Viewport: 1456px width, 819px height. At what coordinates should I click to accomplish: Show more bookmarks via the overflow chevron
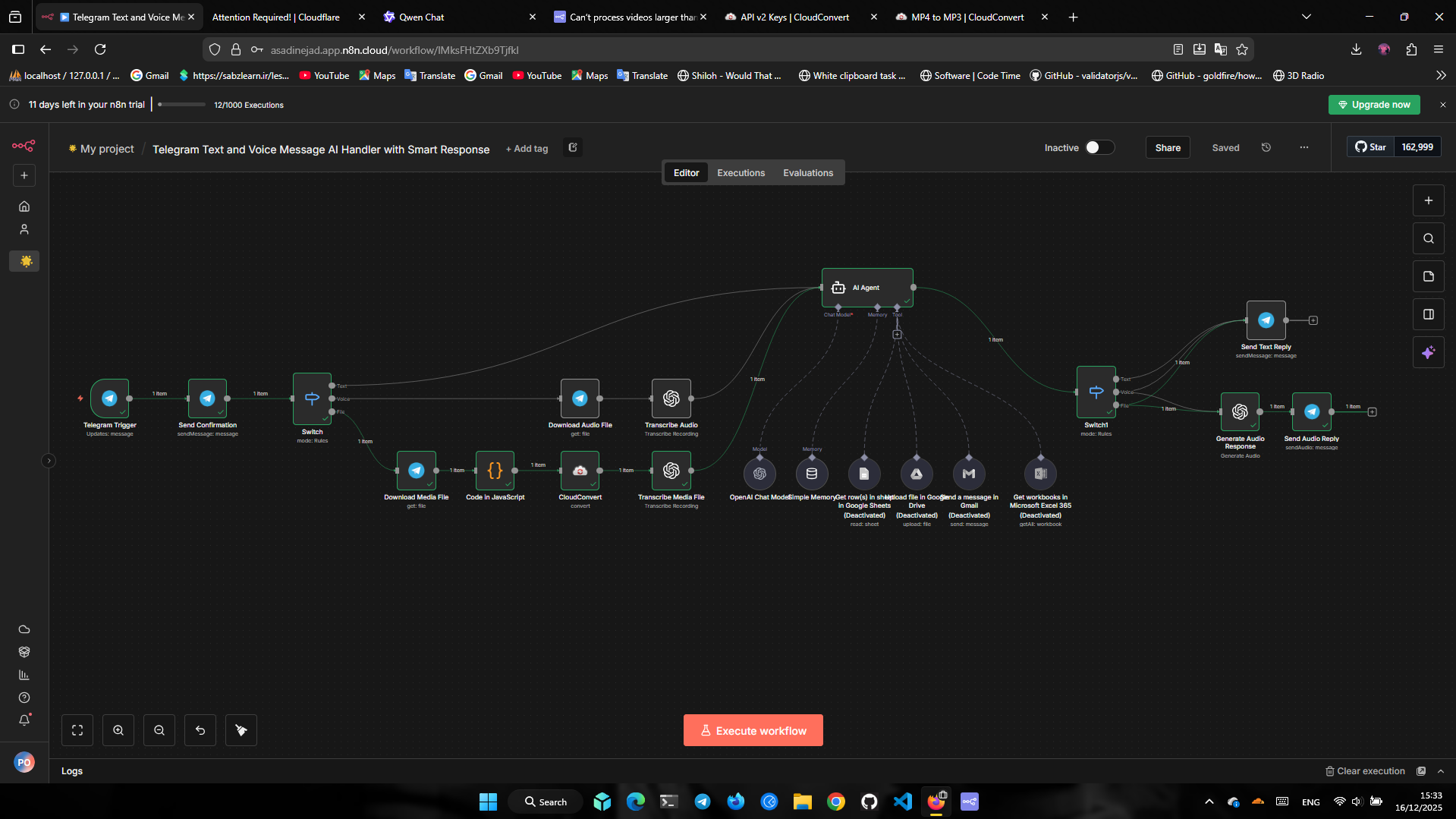click(1441, 76)
